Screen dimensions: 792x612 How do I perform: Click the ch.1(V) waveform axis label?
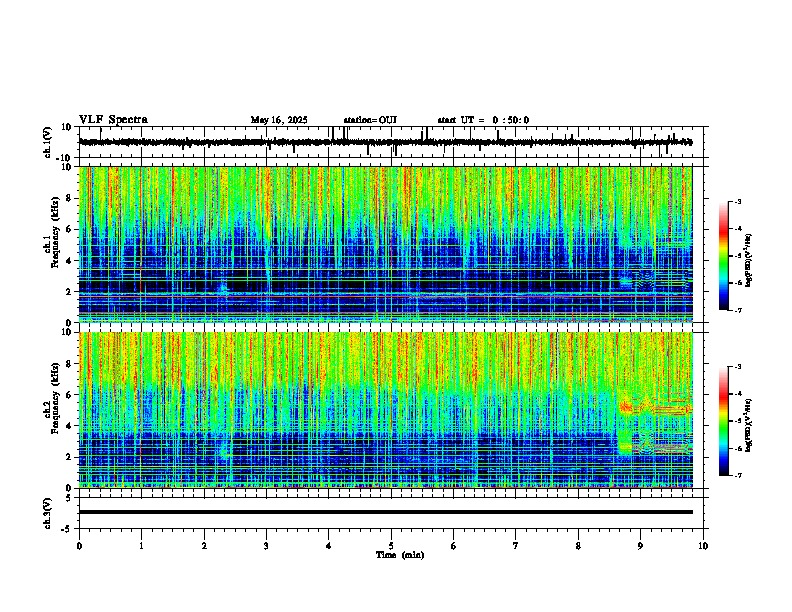pyautogui.click(x=48, y=142)
